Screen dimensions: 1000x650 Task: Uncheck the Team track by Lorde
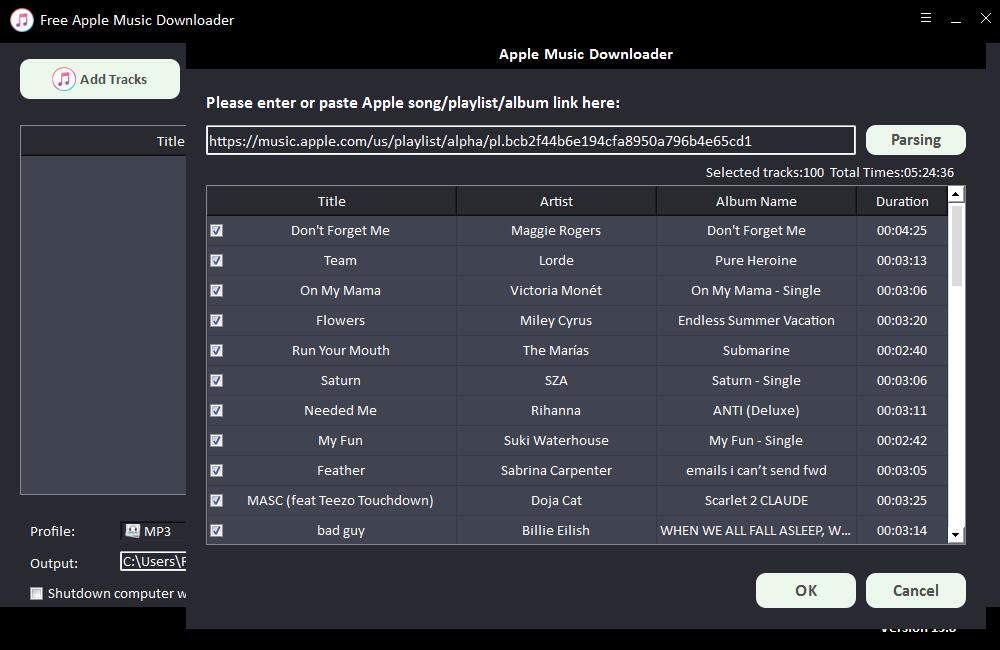[x=217, y=260]
